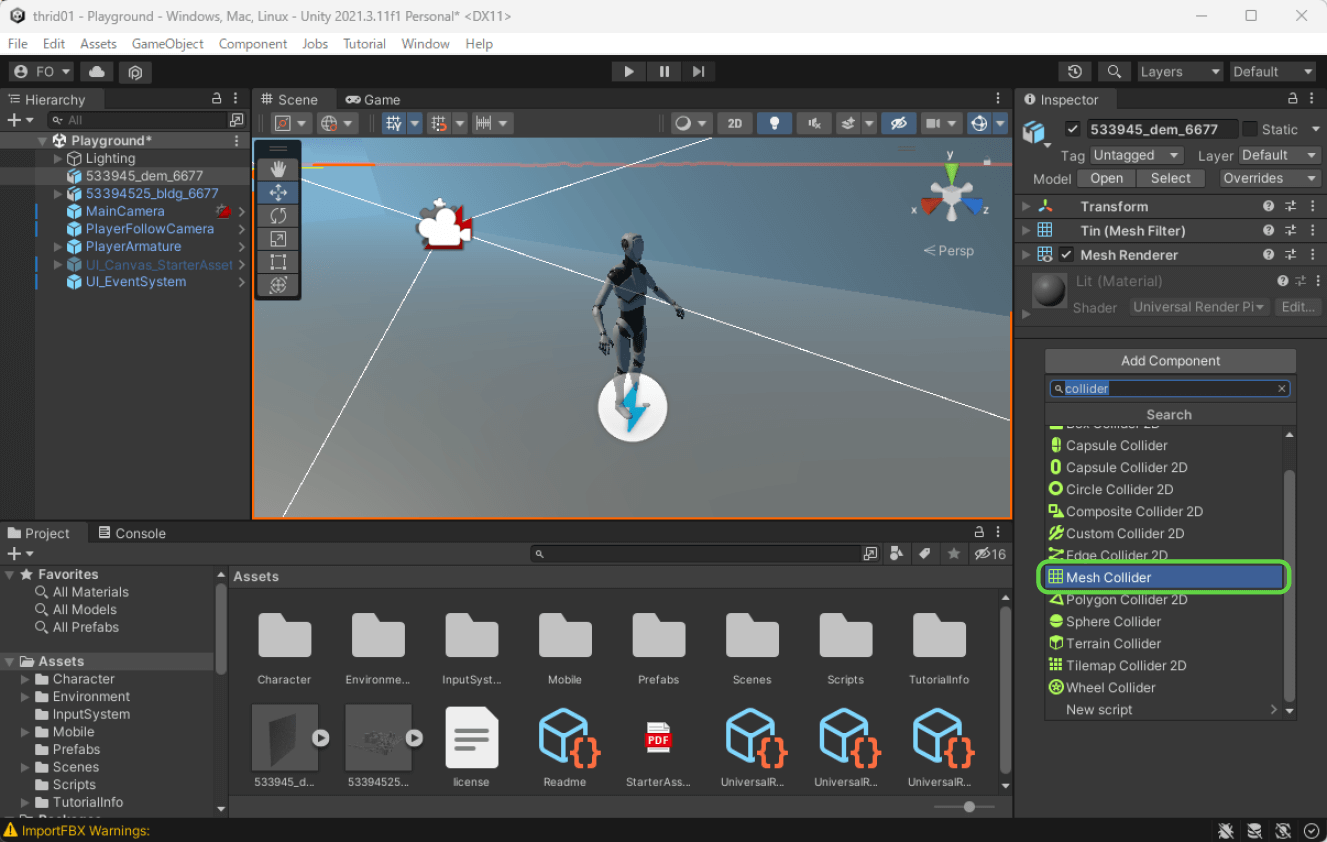This screenshot has height=842, width=1327.
Task: Open the undo history icon
Action: click(1075, 72)
